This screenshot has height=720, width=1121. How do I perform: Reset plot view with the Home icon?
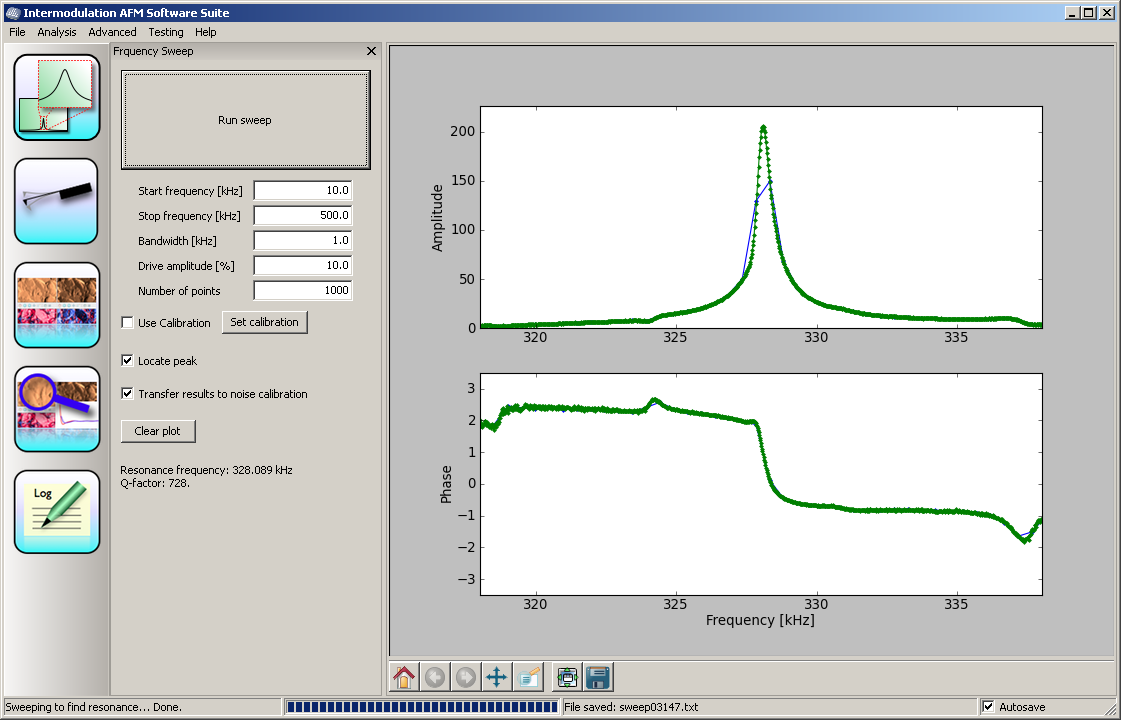click(x=404, y=677)
